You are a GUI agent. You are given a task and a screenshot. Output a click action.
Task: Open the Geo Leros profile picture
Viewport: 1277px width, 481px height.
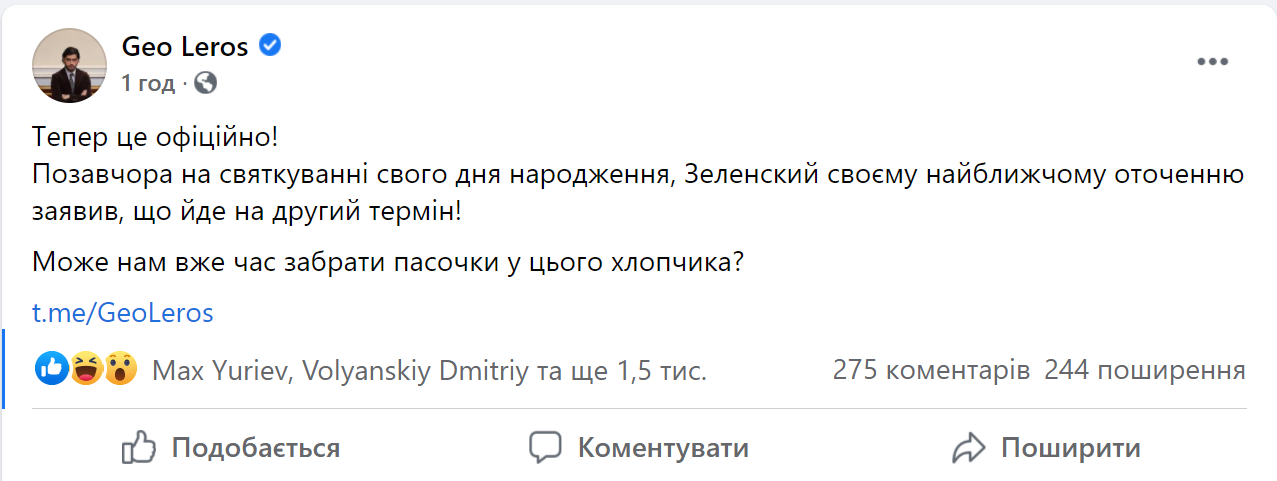70,64
